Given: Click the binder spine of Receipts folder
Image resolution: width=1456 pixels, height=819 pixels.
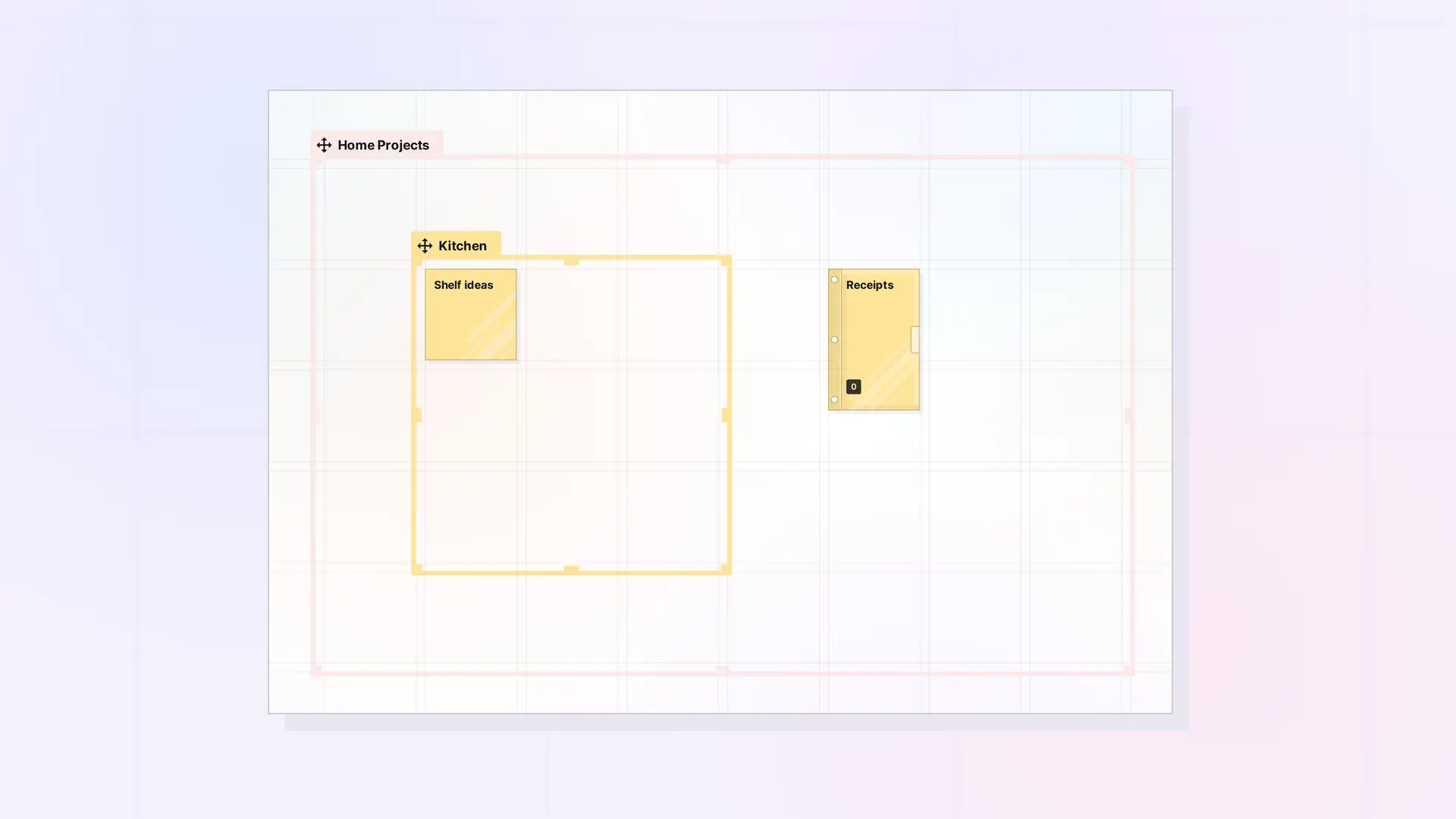Looking at the screenshot, I should pos(834,340).
